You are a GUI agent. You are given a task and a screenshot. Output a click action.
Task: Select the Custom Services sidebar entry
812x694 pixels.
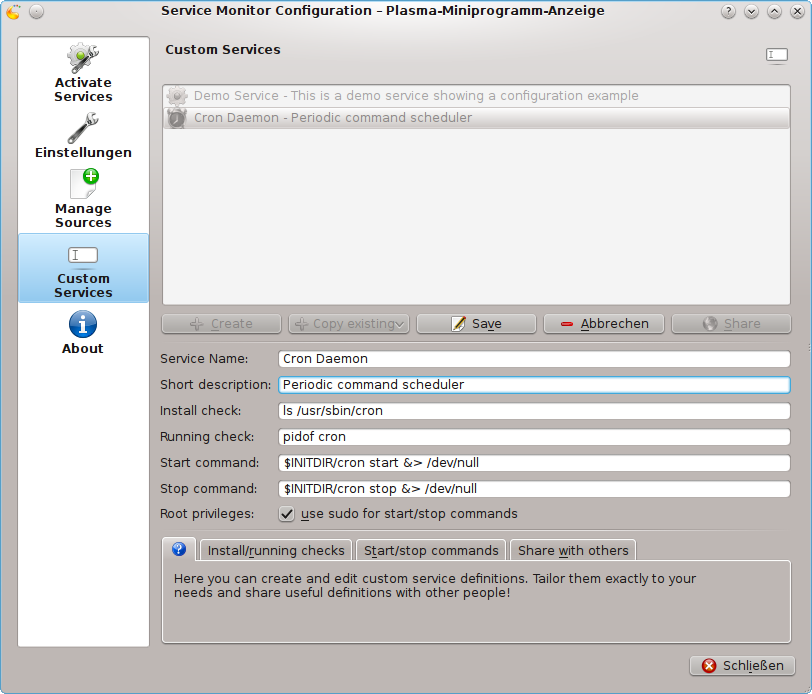coord(83,268)
